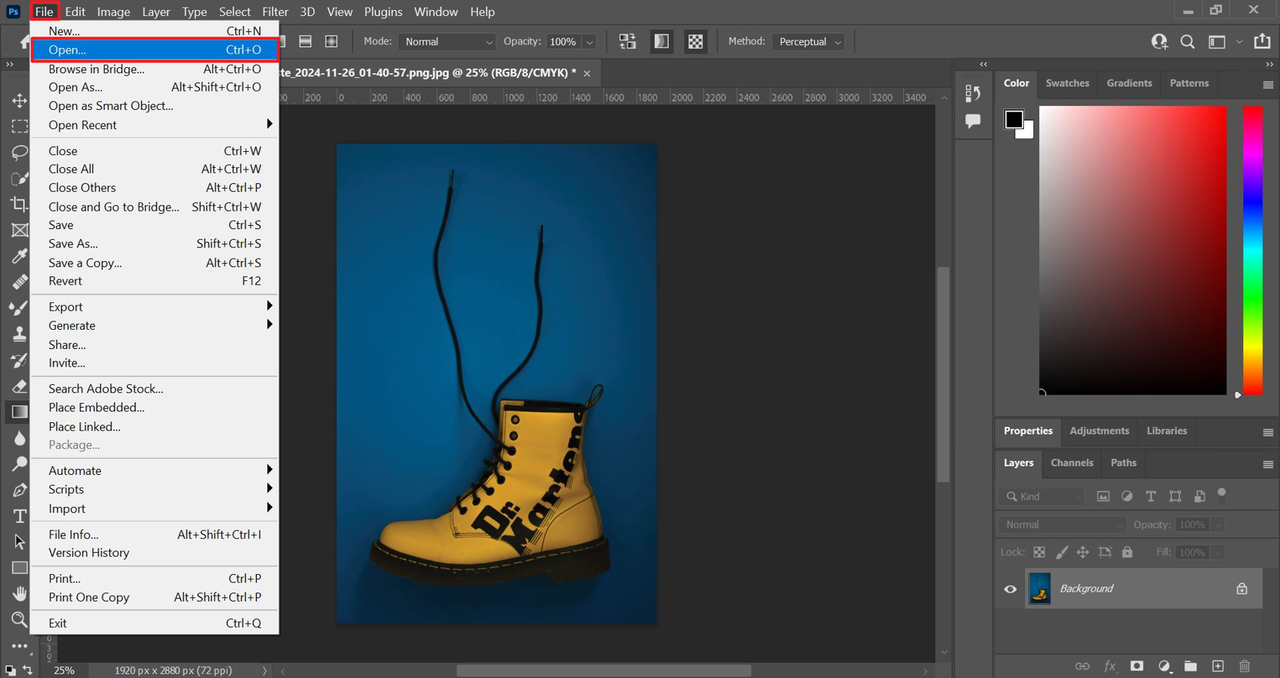Switch to the Channels tab
The height and width of the screenshot is (678, 1280).
point(1071,463)
